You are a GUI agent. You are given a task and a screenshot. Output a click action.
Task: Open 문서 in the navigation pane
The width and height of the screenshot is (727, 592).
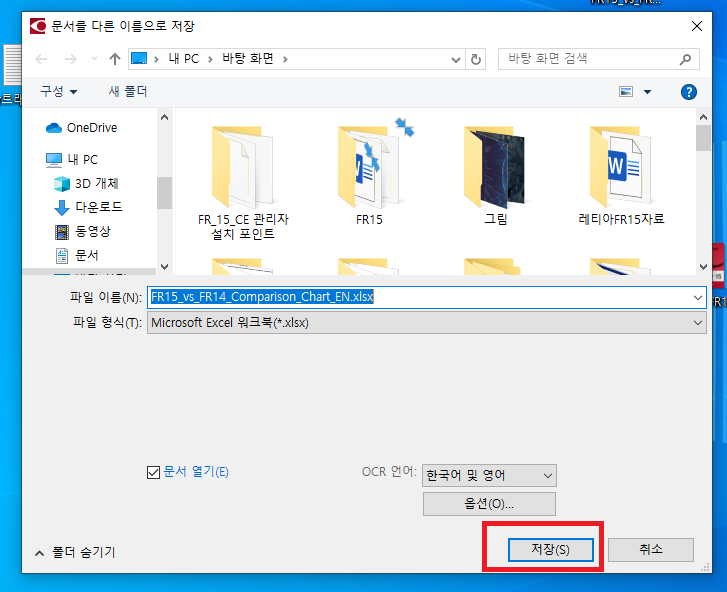77,255
